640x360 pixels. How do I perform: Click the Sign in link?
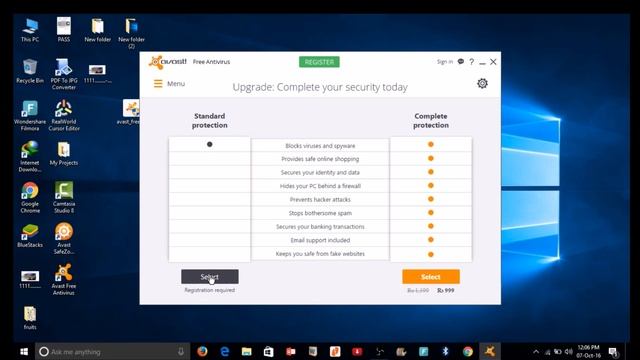tap(444, 62)
